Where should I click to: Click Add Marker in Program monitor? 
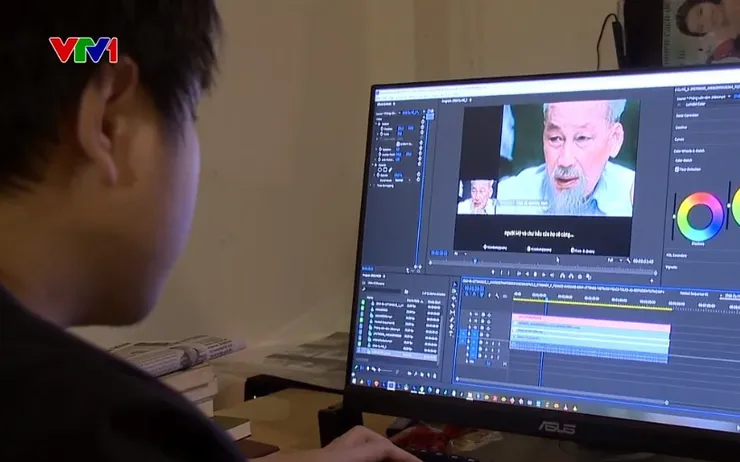pos(493,272)
